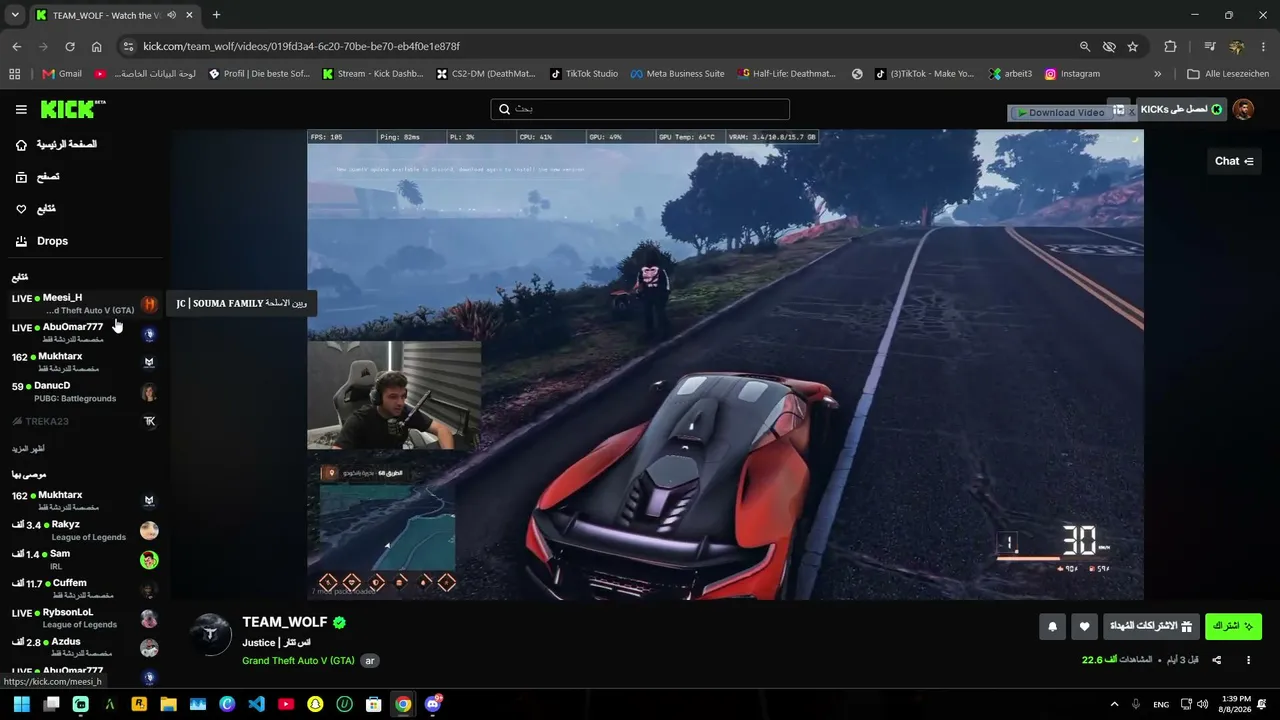The width and height of the screenshot is (1280, 720).
Task: Click the Rakyz channel avatar
Action: click(149, 530)
